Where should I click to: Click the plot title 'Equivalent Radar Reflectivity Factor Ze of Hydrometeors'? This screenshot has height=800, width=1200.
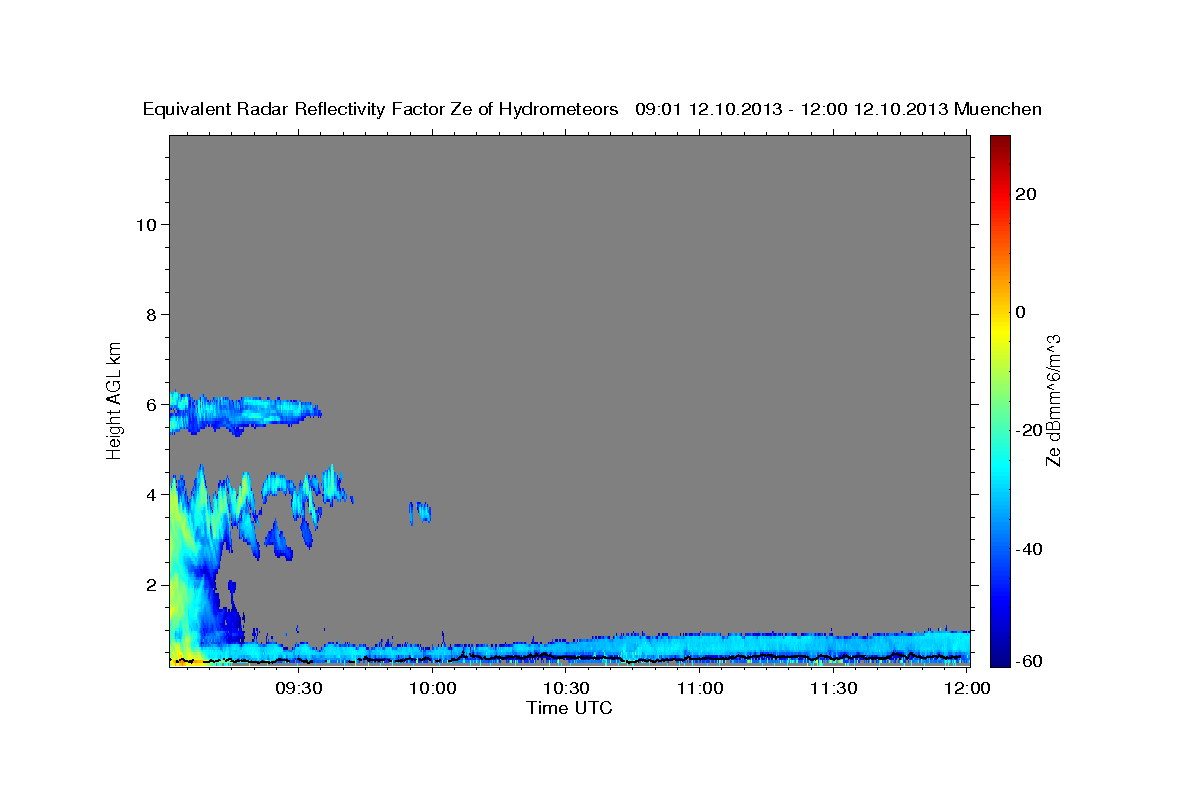pos(381,109)
